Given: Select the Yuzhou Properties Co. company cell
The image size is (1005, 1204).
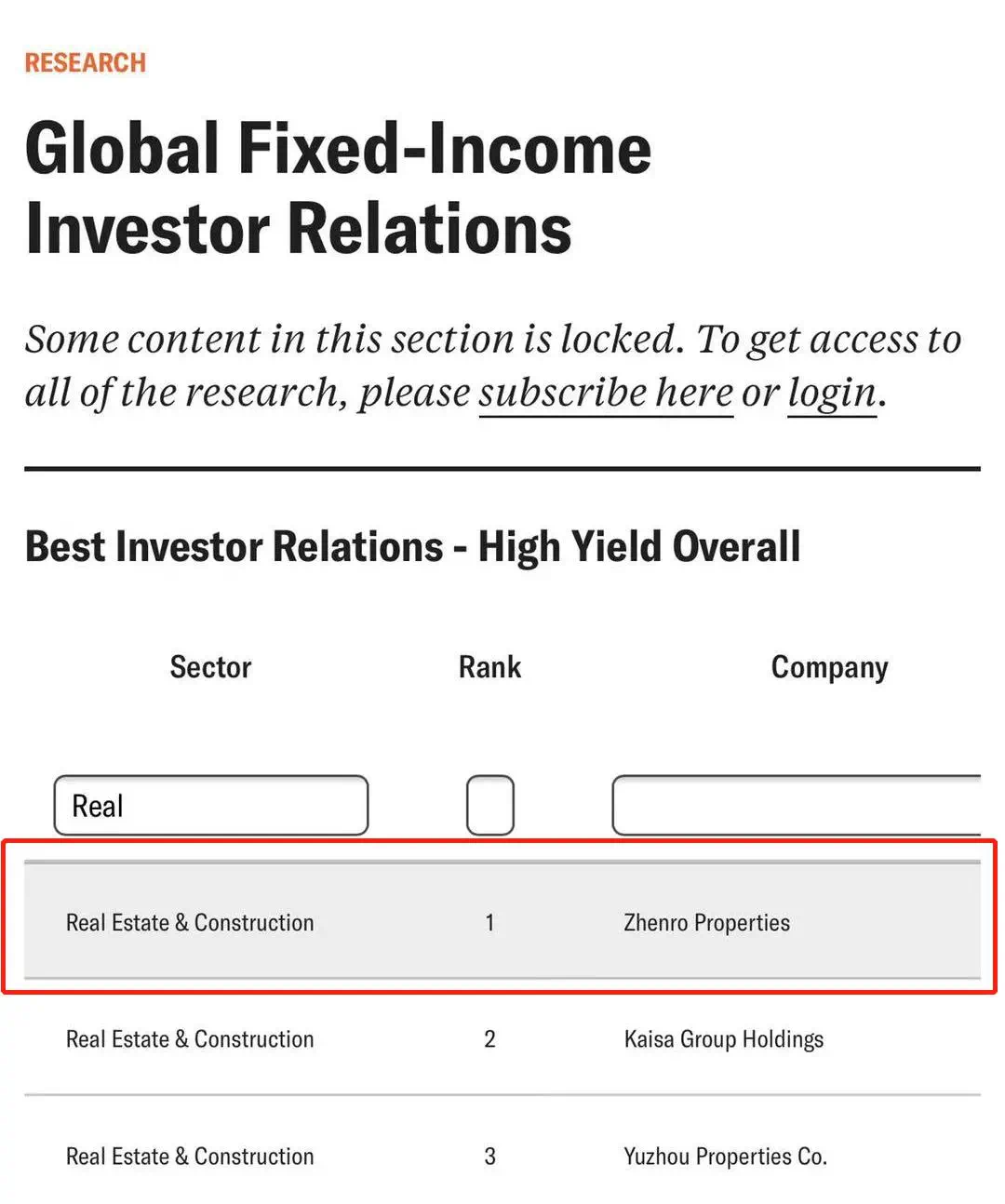Looking at the screenshot, I should click(x=725, y=1157).
